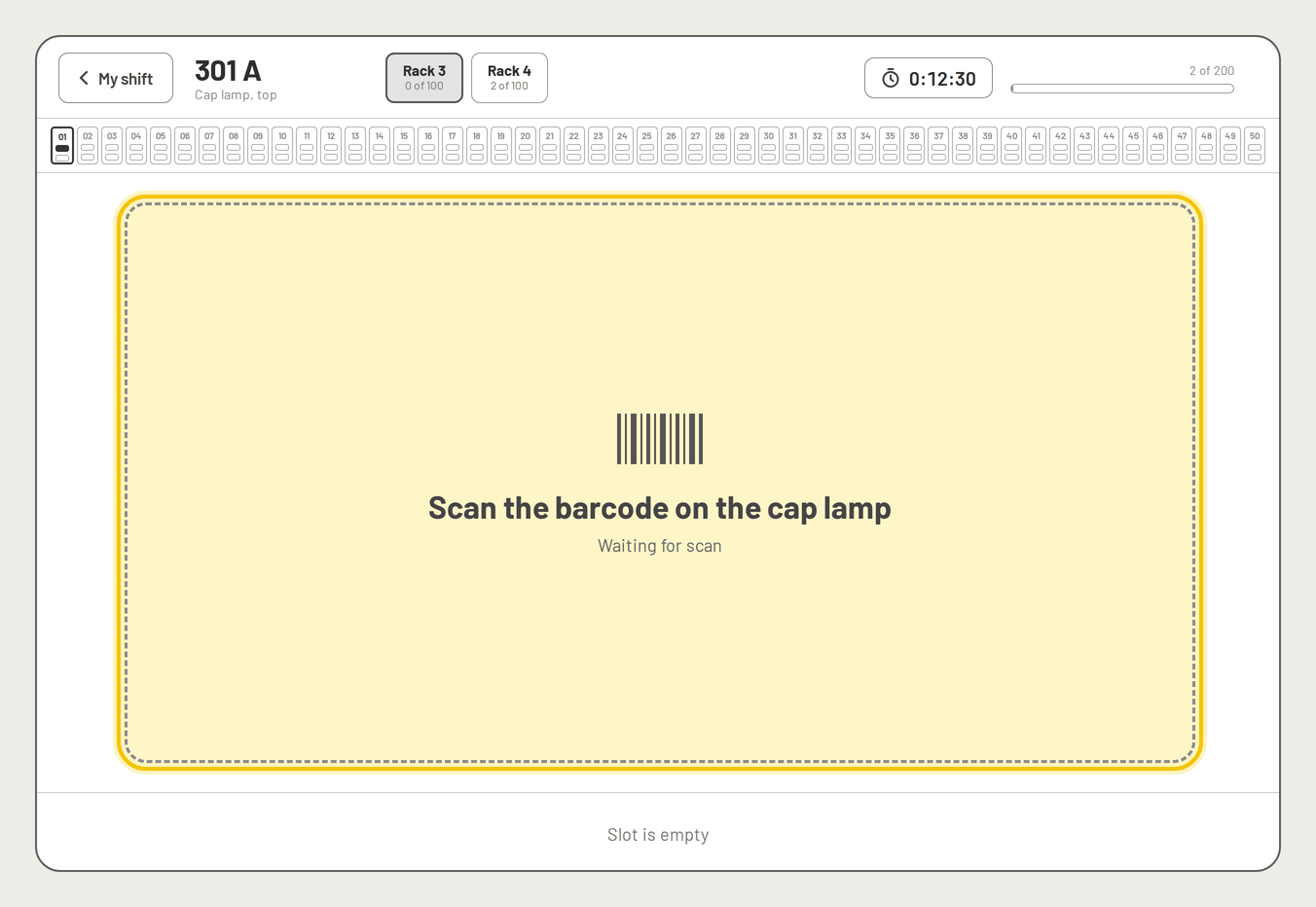
Task: Select slot 28 in the rack strip
Action: pos(720,146)
